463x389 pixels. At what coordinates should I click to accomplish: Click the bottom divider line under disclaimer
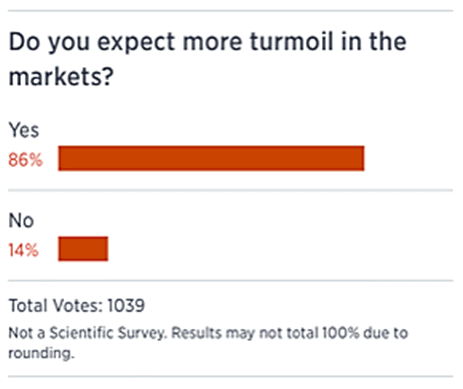point(231,377)
